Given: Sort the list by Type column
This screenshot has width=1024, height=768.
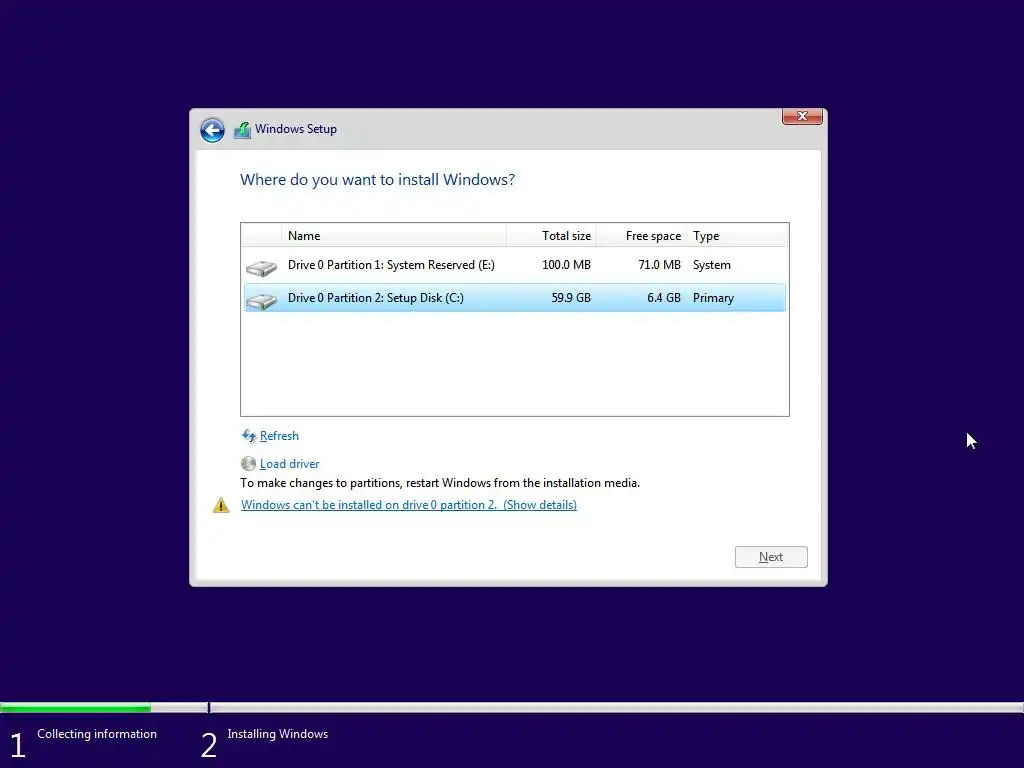Looking at the screenshot, I should (x=737, y=236).
